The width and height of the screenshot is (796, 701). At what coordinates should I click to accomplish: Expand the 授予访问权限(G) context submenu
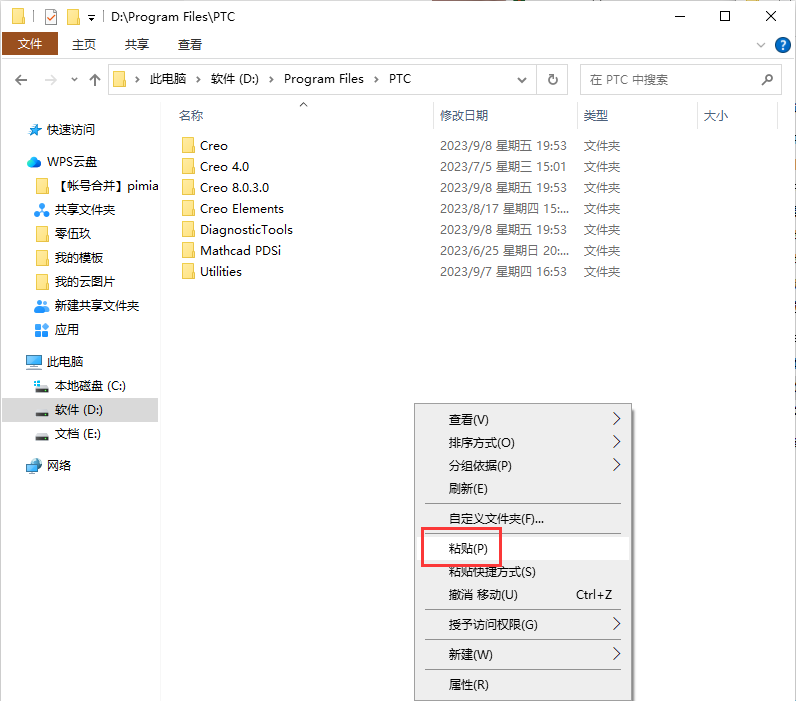point(523,624)
